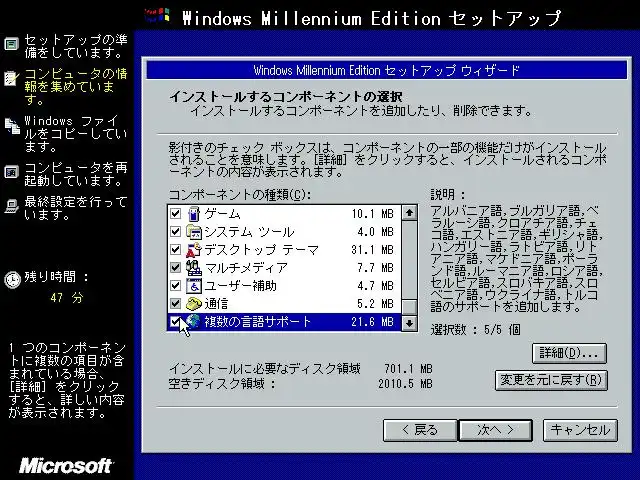
Task: Toggle the 通信 checkbox
Action: pos(176,304)
